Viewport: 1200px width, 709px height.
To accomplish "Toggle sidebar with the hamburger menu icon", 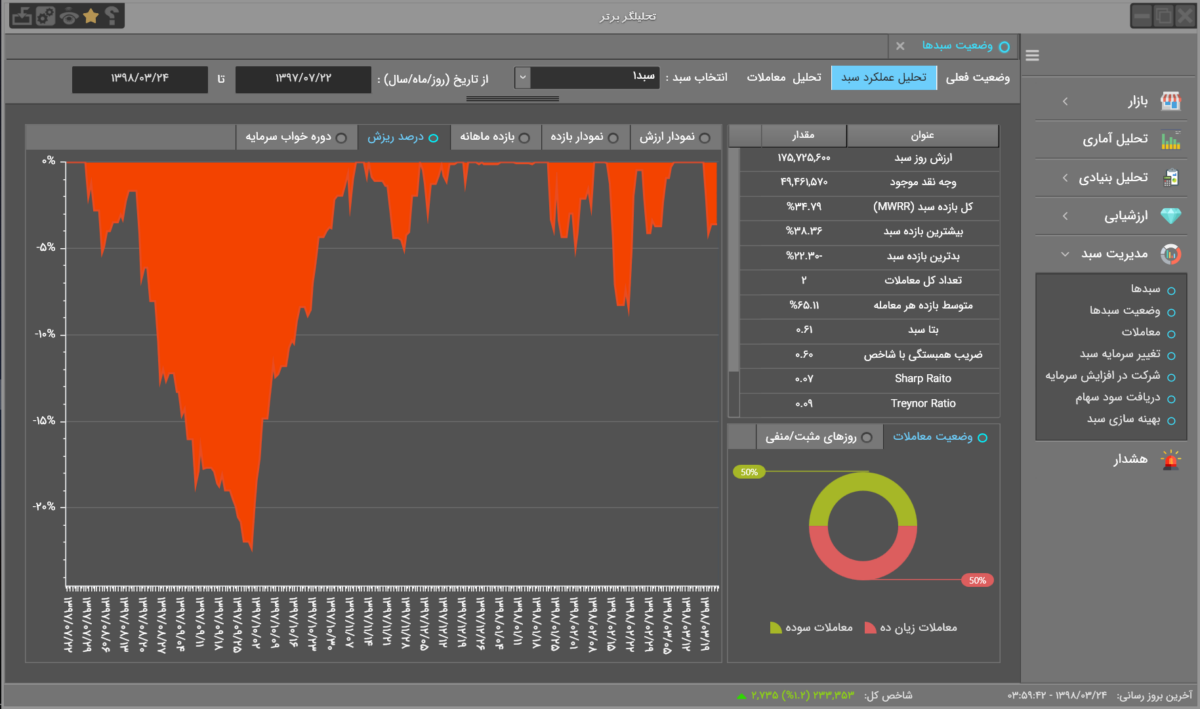I will [1032, 56].
